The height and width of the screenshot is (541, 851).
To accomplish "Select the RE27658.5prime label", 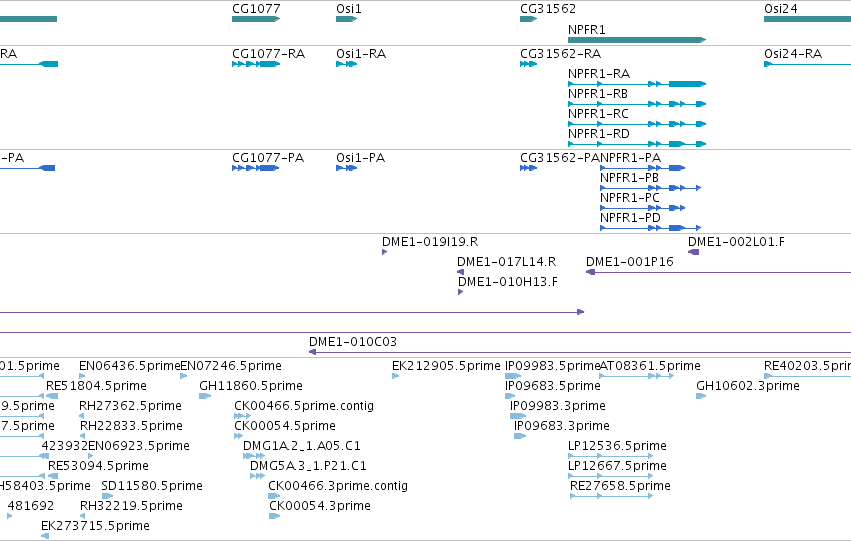I will tap(620, 486).
